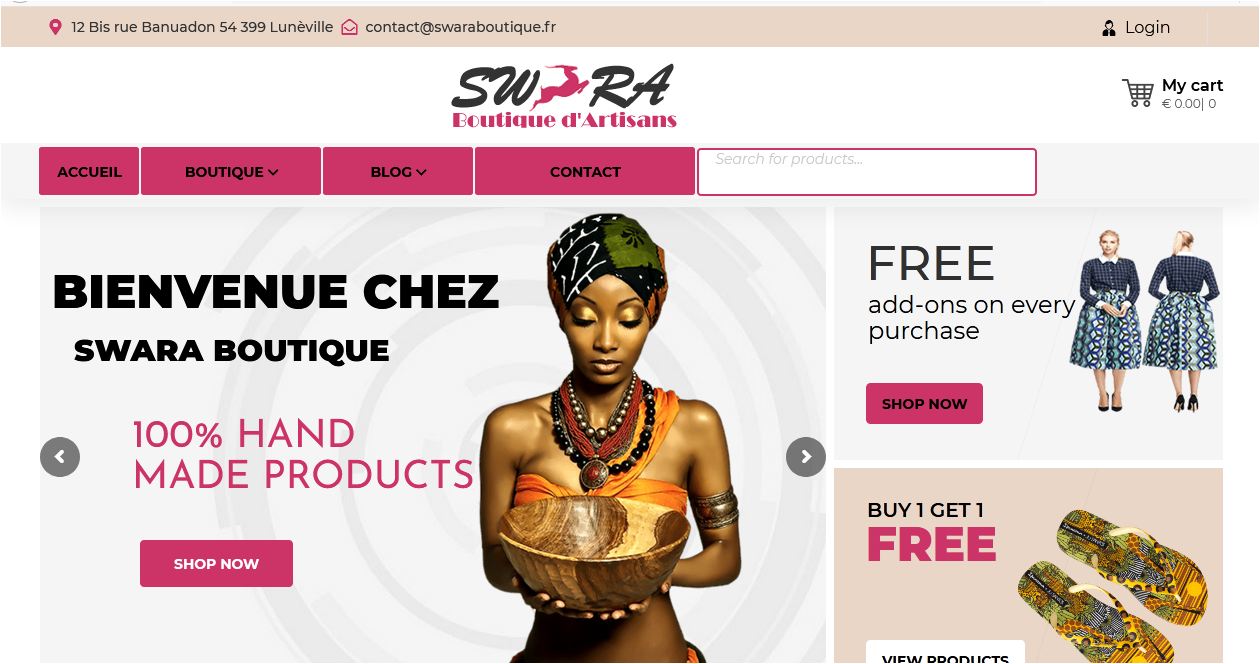
Task: Click the envelope icon beside contact email
Action: point(349,27)
